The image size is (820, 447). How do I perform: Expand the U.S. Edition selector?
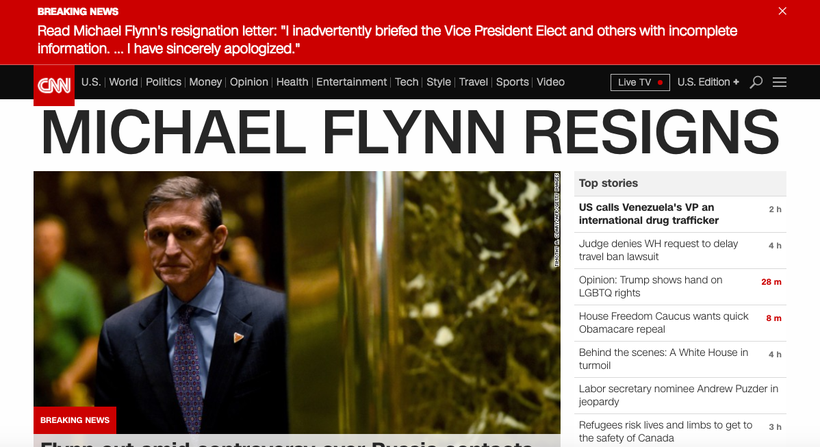click(708, 82)
